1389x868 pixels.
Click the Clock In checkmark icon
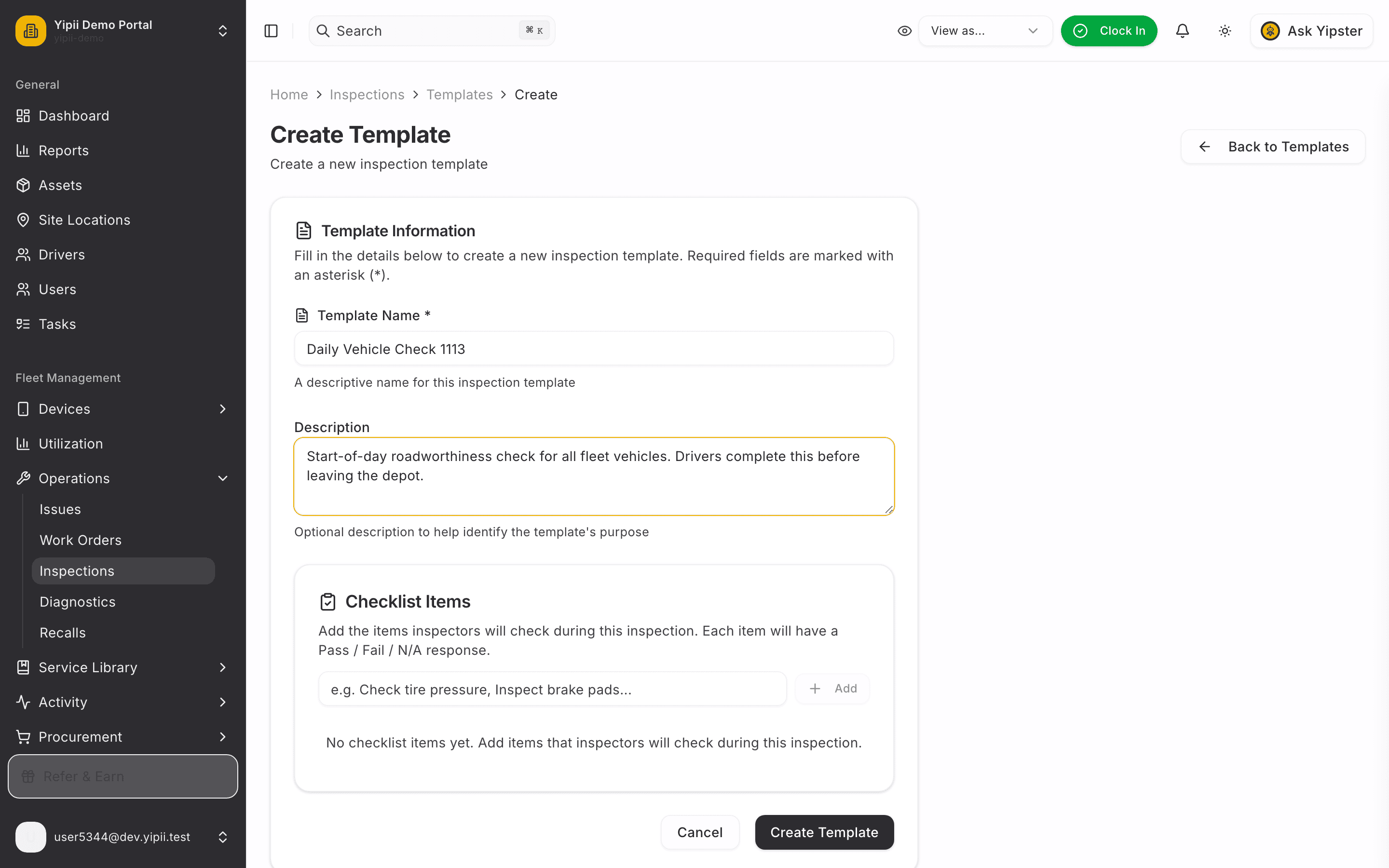pyautogui.click(x=1080, y=31)
